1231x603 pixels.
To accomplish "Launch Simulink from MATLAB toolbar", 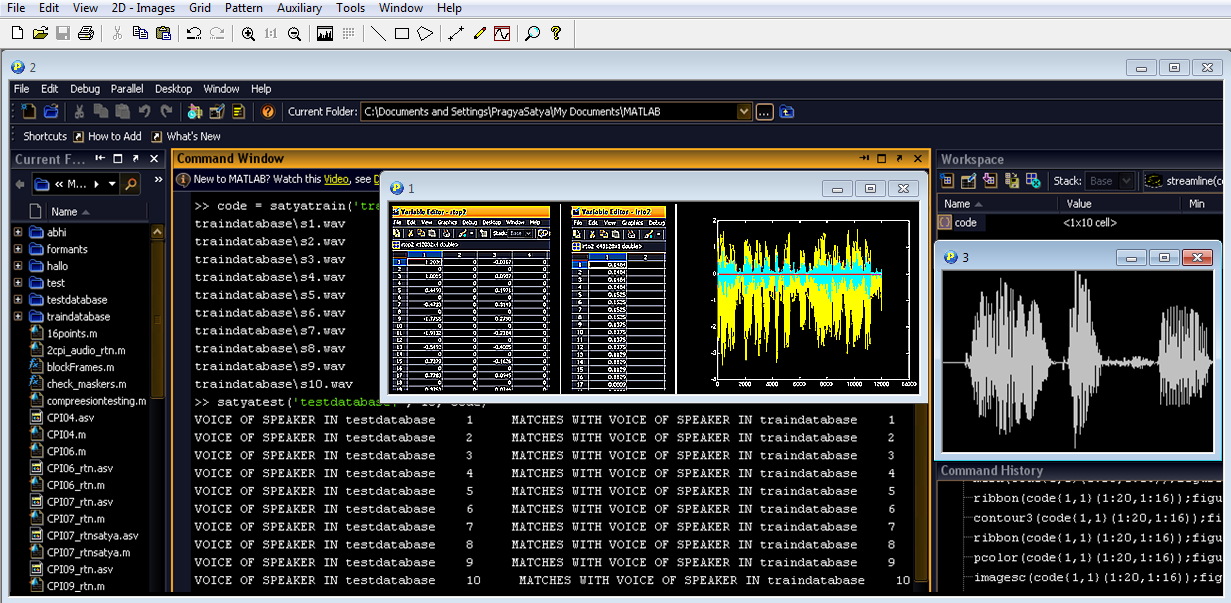I will coord(195,111).
